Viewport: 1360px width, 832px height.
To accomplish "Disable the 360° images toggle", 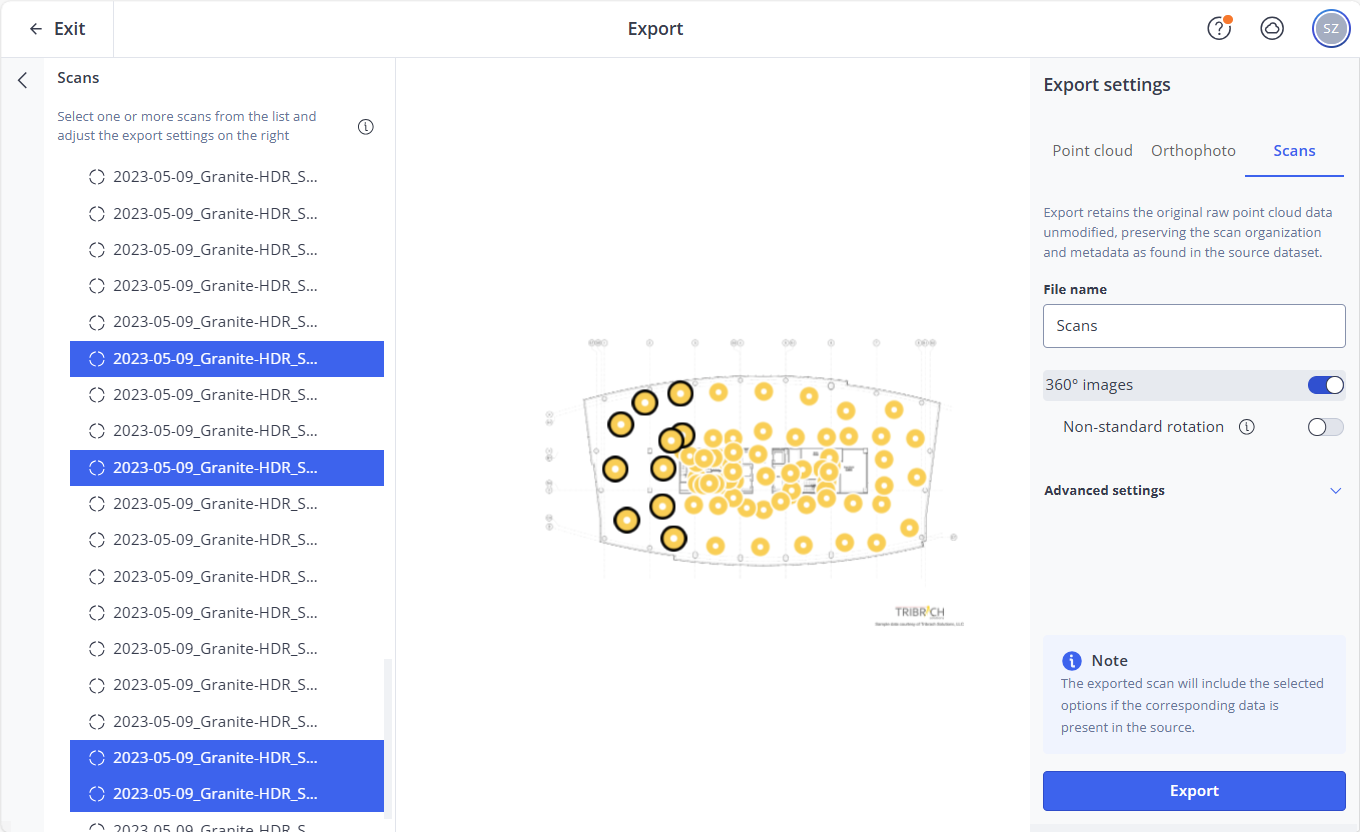I will point(1325,385).
